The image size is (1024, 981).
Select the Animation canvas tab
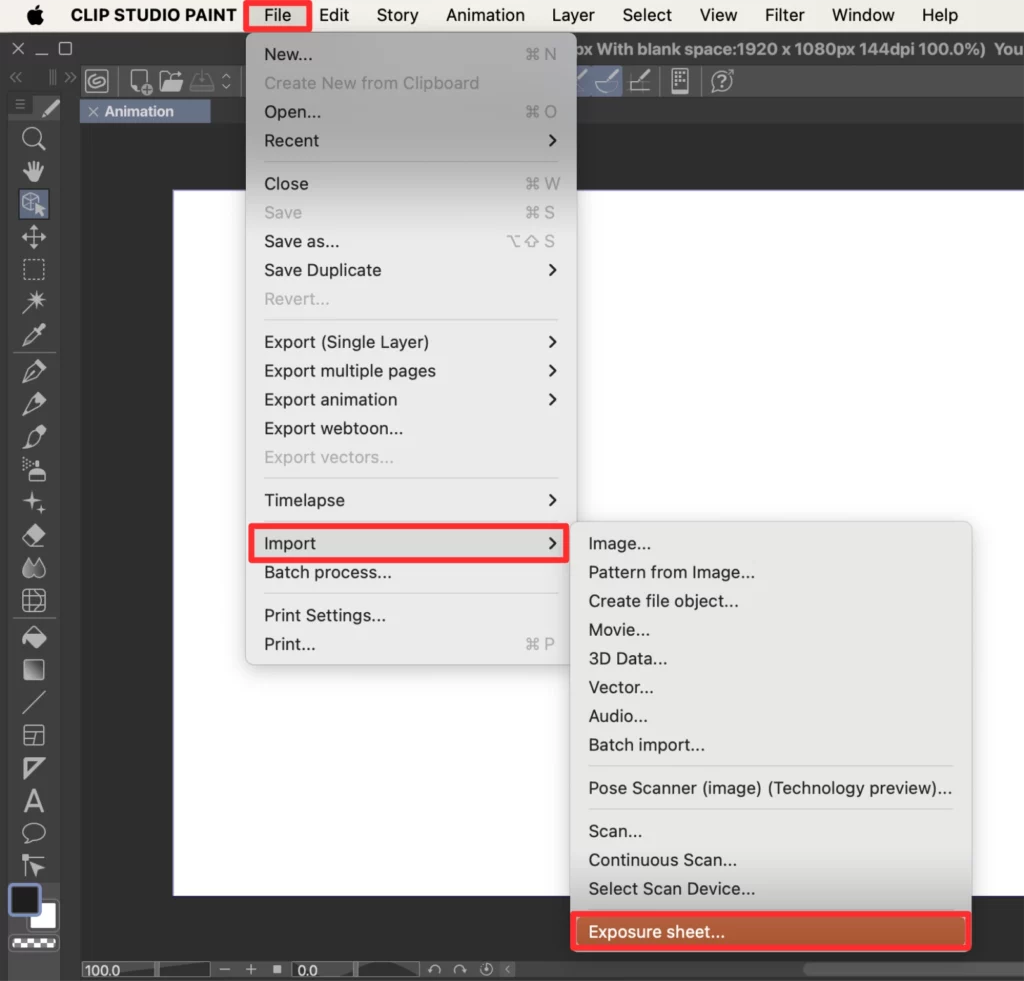(x=145, y=111)
